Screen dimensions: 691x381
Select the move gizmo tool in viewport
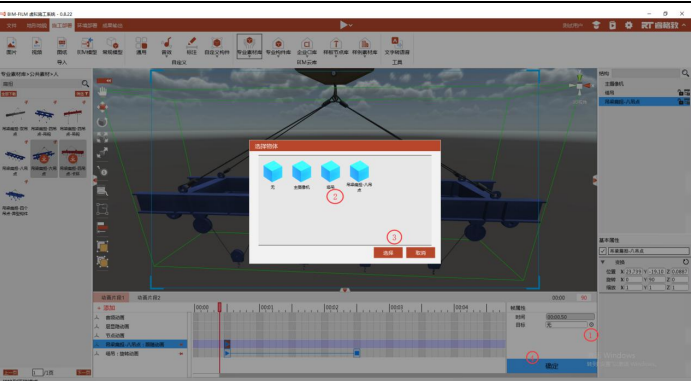[102, 107]
